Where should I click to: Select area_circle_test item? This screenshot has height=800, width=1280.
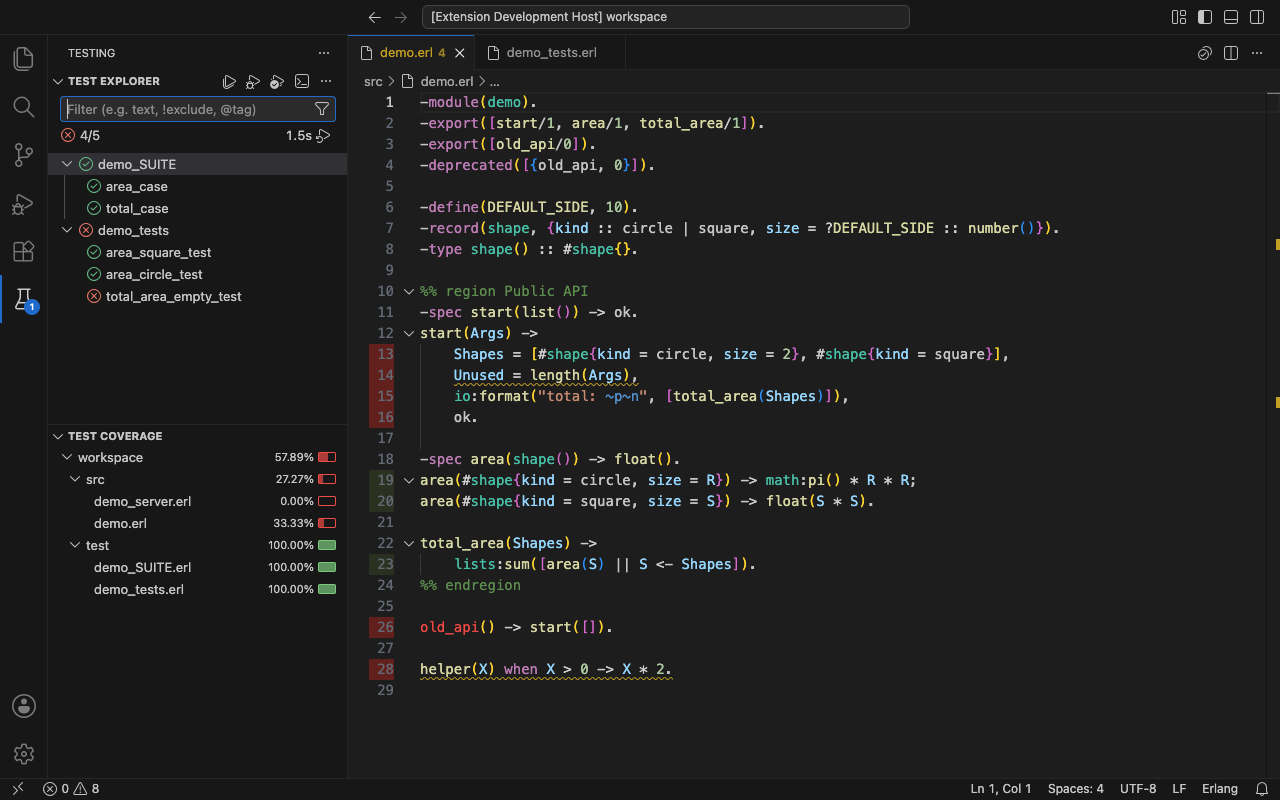click(x=198, y=275)
